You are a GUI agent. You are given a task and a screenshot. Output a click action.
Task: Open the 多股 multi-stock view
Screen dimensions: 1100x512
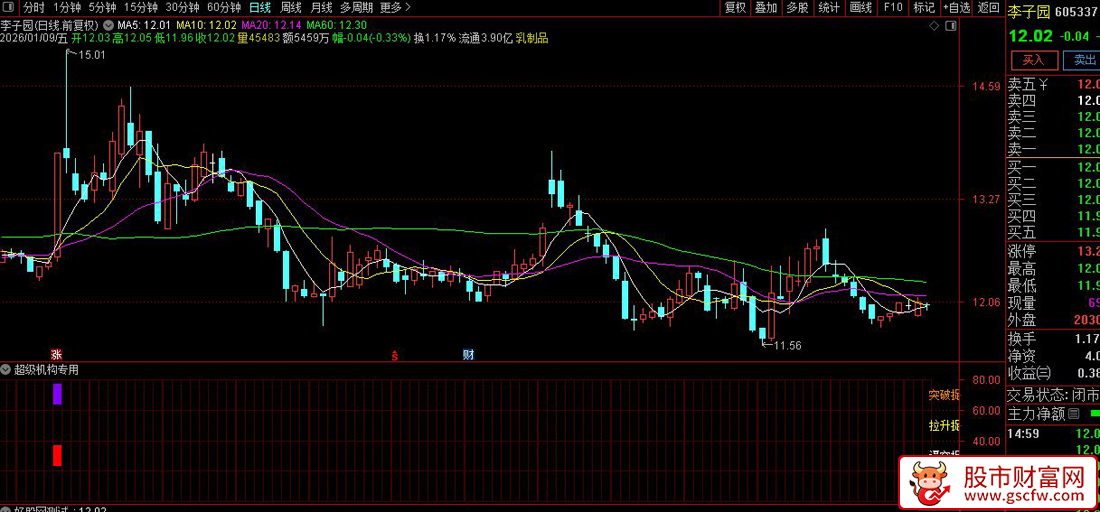[798, 8]
